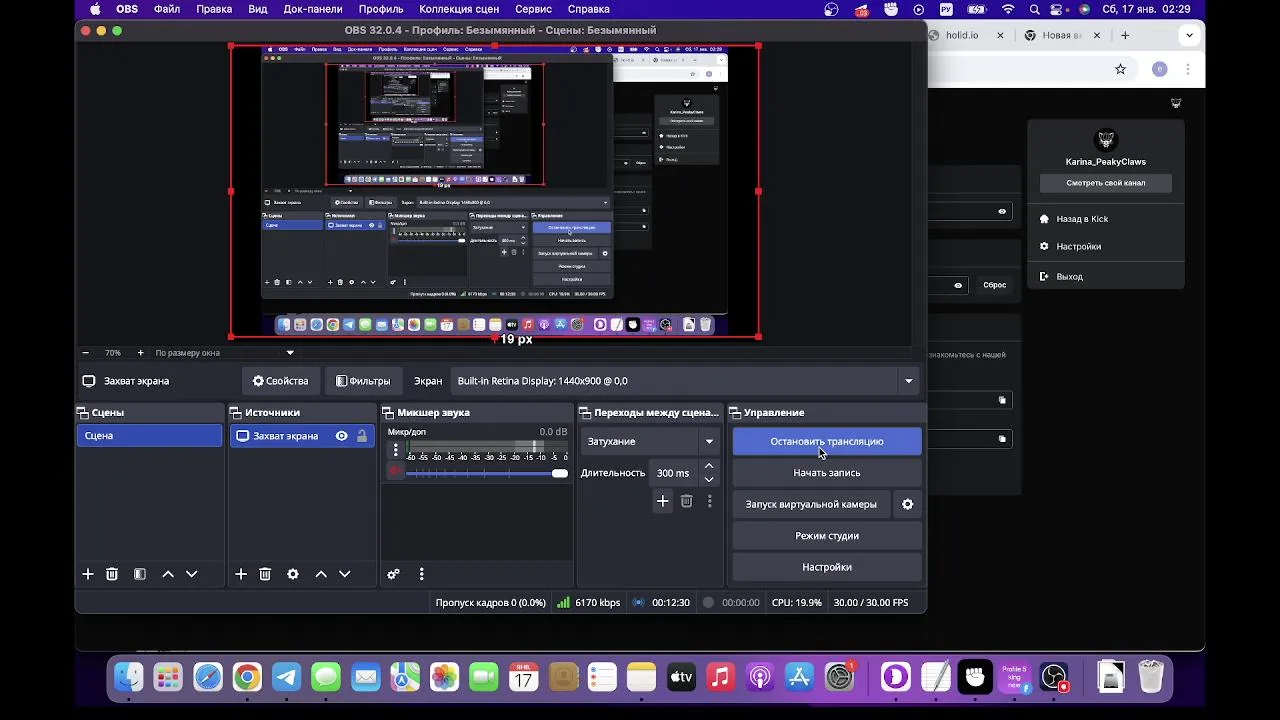Viewport: 1280px width, 720px height.
Task: Add a scene transition with the plus icon
Action: point(662,501)
